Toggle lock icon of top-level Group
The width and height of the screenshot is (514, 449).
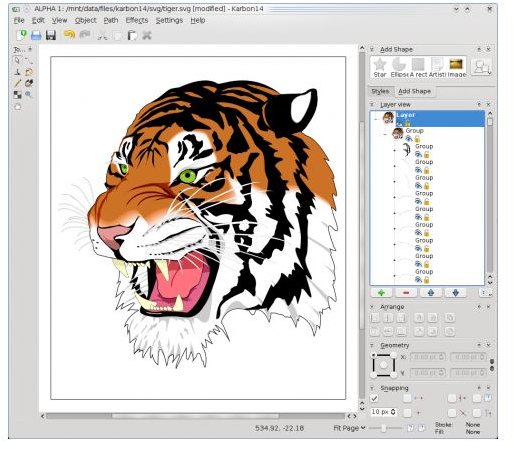click(x=417, y=139)
